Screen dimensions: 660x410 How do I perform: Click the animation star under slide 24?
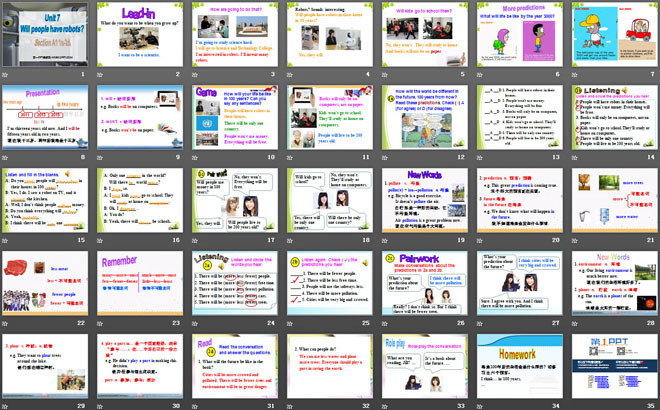(x=195, y=324)
